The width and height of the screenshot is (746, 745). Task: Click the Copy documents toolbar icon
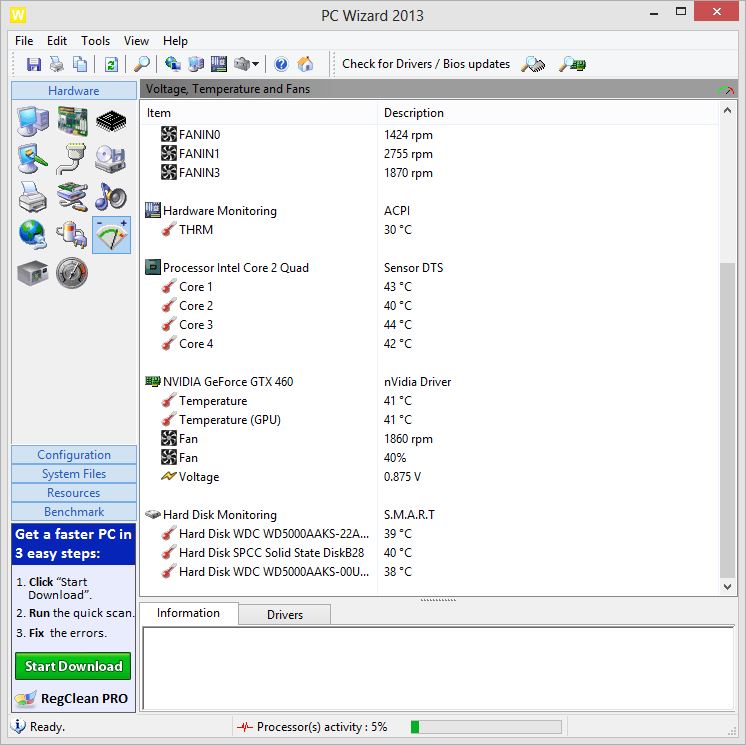80,64
